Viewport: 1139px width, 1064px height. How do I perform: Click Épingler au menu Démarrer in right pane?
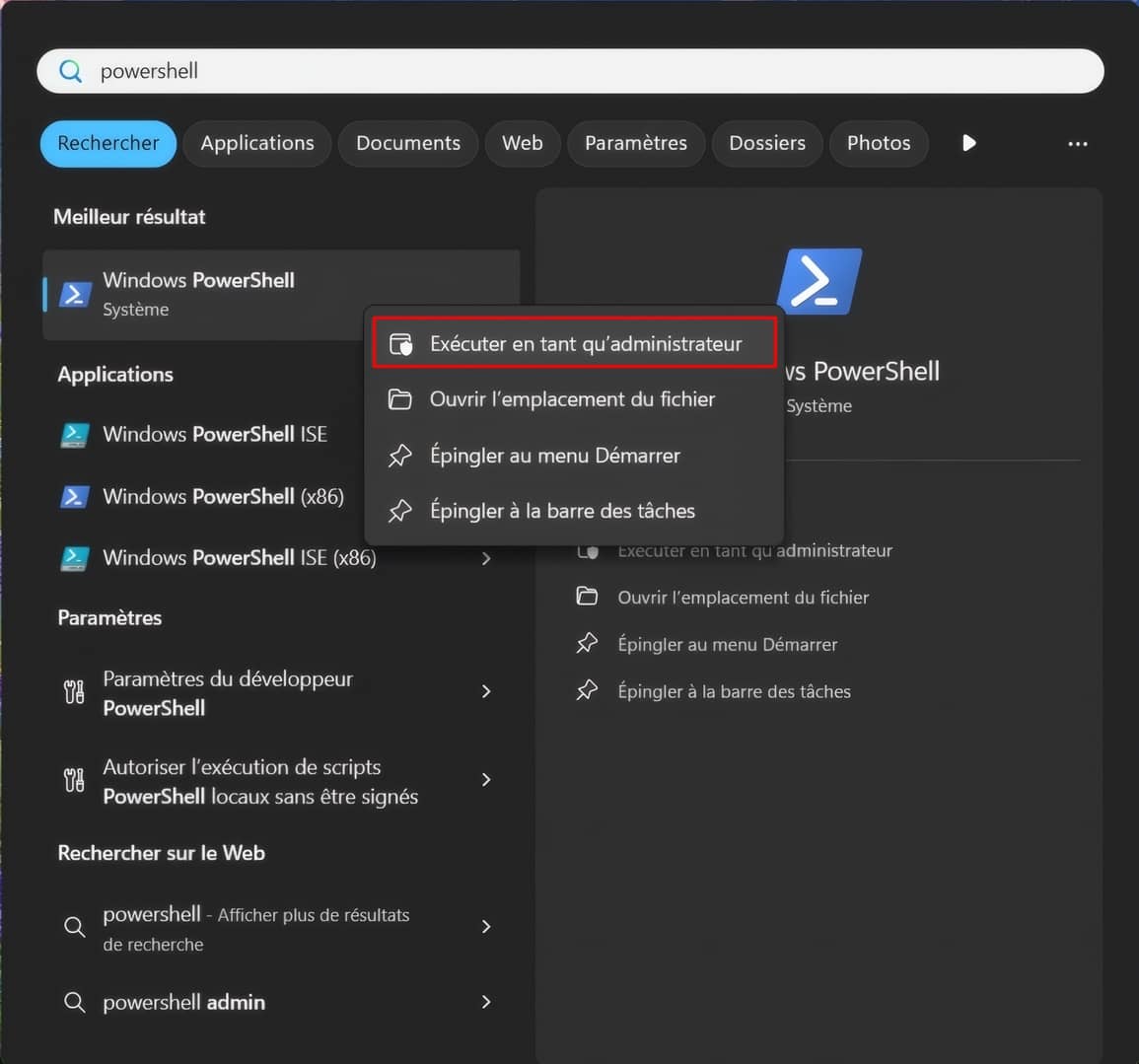pyautogui.click(x=727, y=644)
